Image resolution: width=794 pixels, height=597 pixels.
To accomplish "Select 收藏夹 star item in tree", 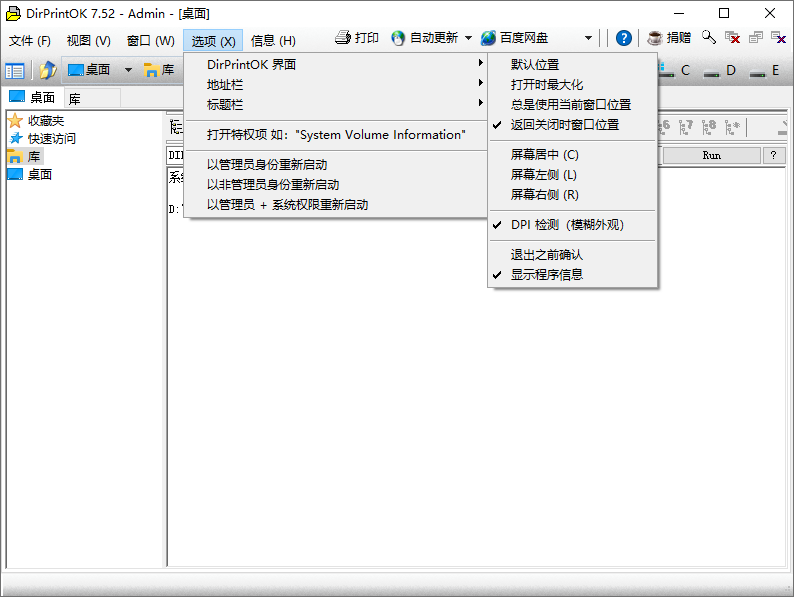I will point(36,121).
